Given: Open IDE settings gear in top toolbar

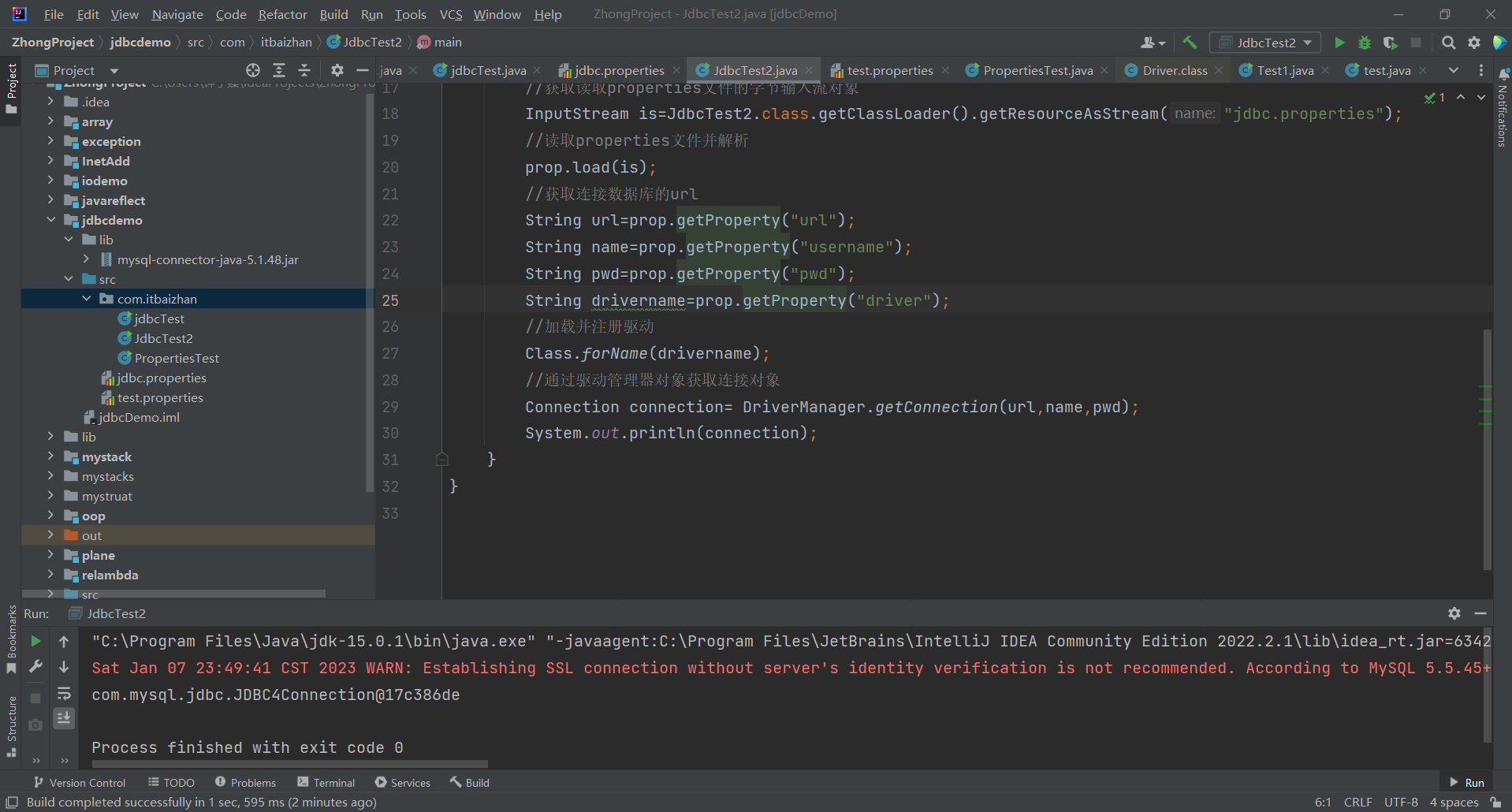Looking at the screenshot, I should [x=1473, y=43].
